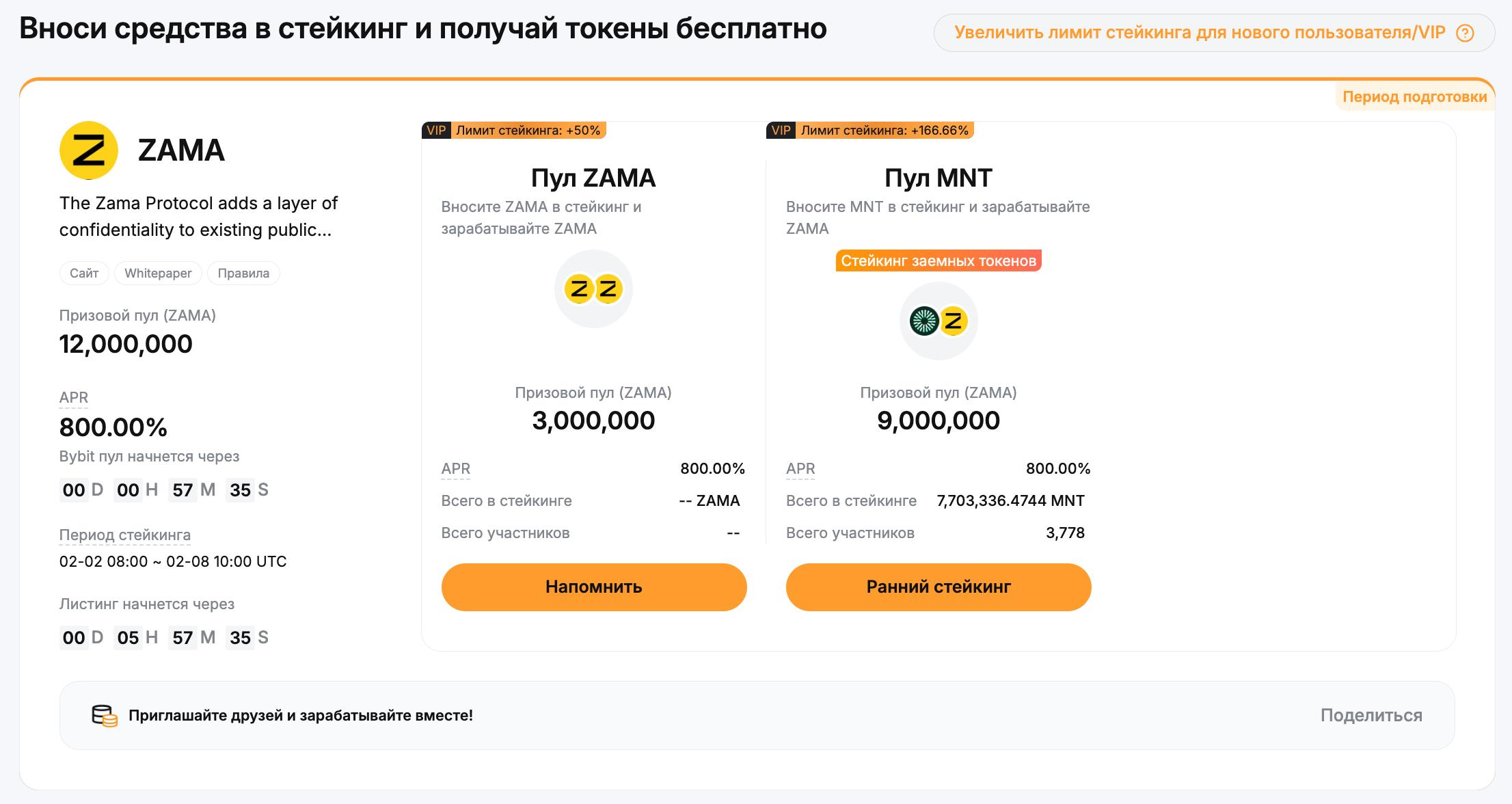
Task: Click the 'Правила' chip
Action: (243, 273)
